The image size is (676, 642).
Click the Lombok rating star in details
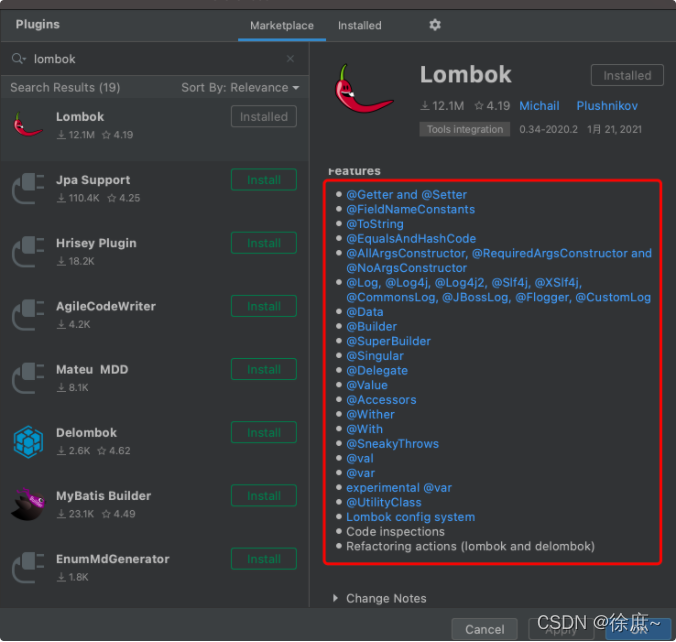479,106
